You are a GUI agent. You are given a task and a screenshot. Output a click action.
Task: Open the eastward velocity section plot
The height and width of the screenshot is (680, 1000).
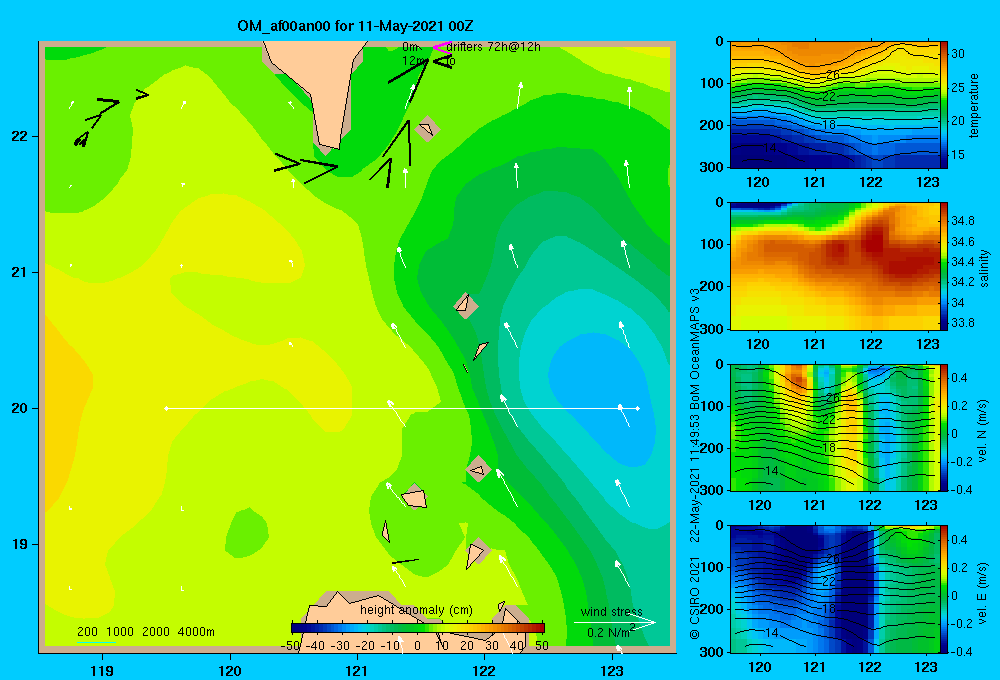point(834,589)
